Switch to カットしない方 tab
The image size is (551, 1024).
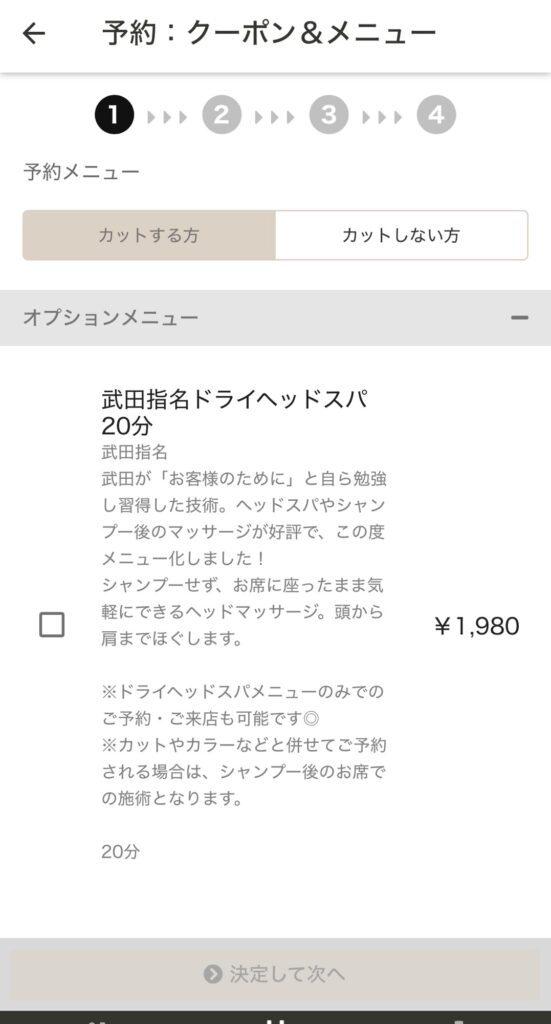[401, 235]
